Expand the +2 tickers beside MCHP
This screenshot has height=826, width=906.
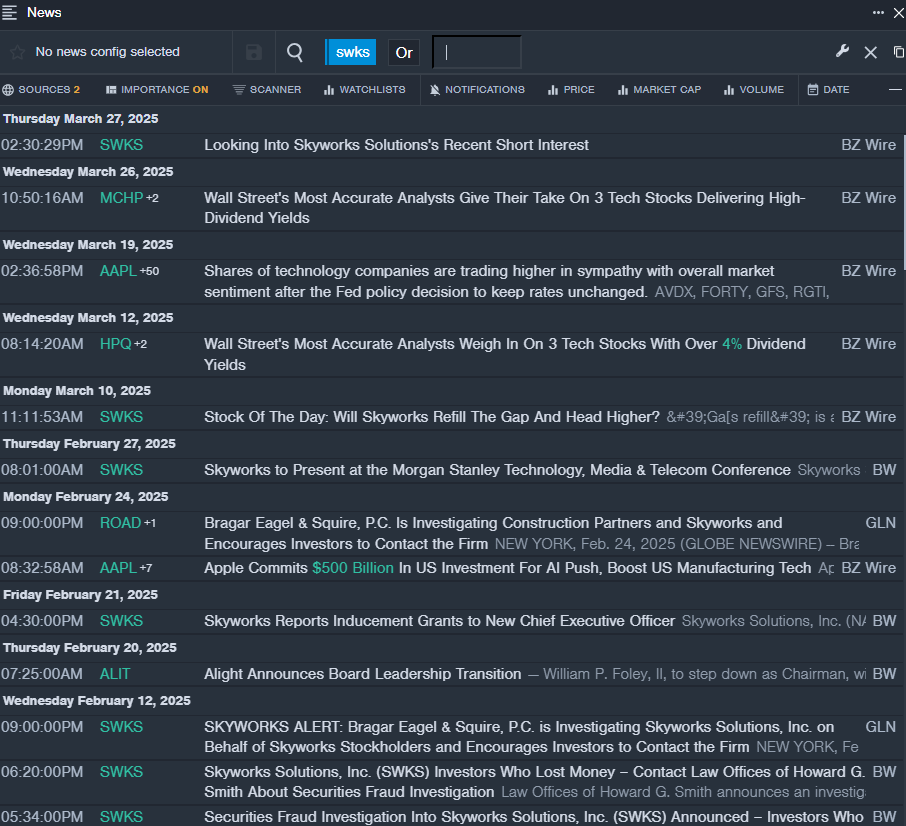[x=152, y=198]
